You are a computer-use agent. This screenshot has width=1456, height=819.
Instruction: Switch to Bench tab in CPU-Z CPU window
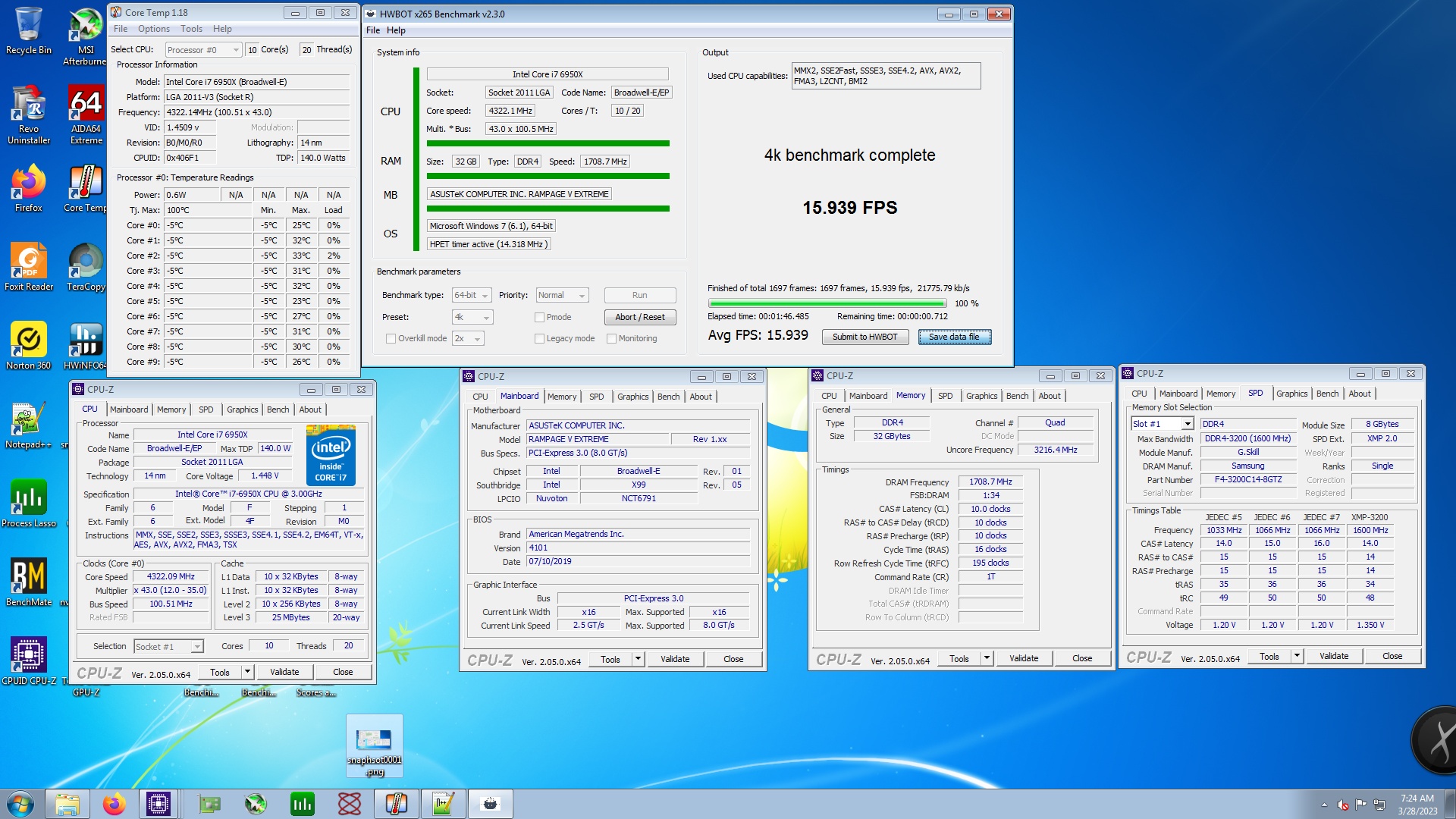278,409
